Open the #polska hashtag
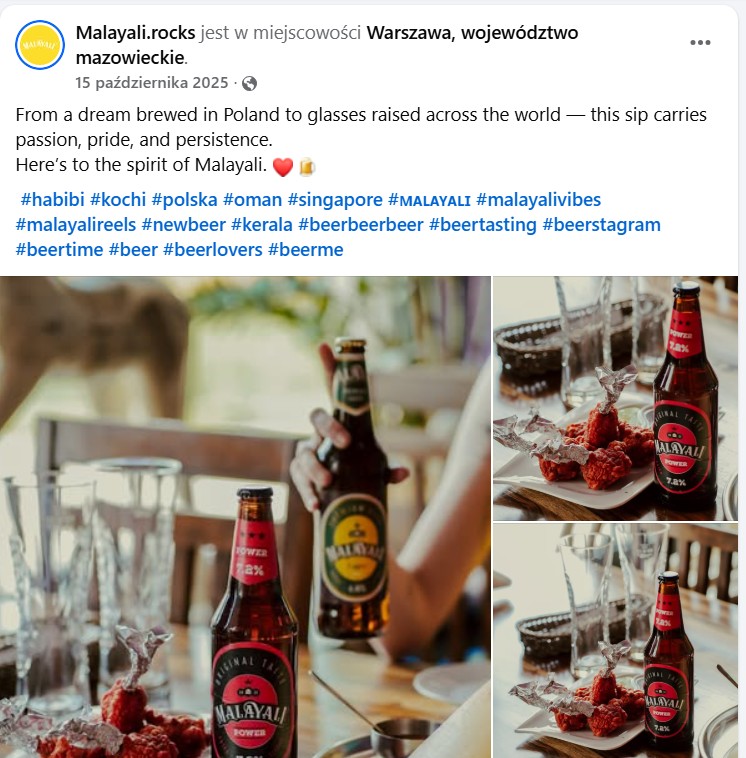 [x=184, y=200]
